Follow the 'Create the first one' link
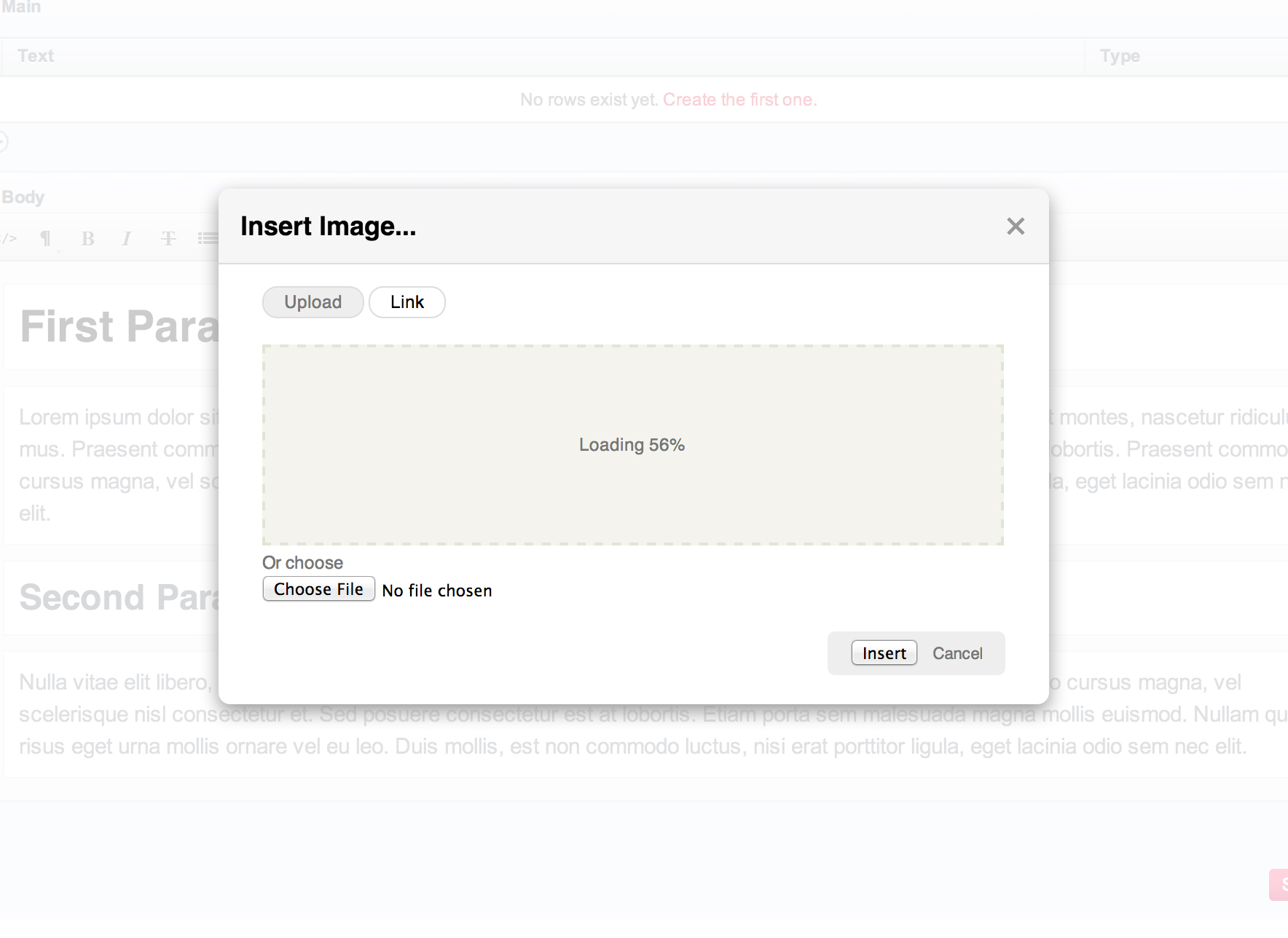 point(740,100)
